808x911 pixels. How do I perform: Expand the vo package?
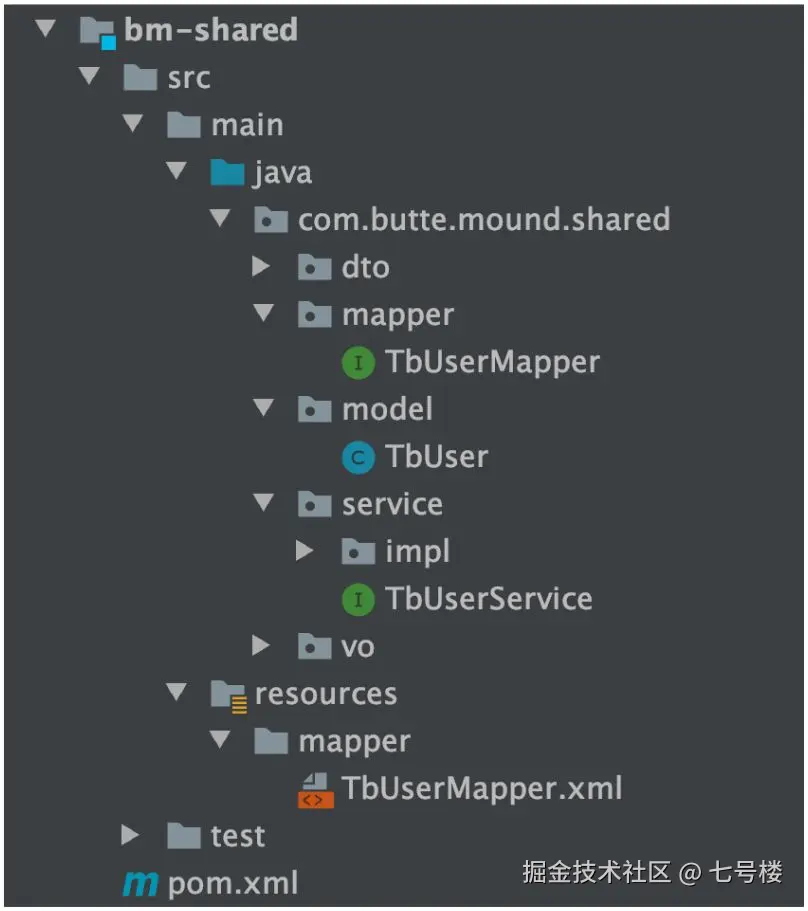coord(261,645)
